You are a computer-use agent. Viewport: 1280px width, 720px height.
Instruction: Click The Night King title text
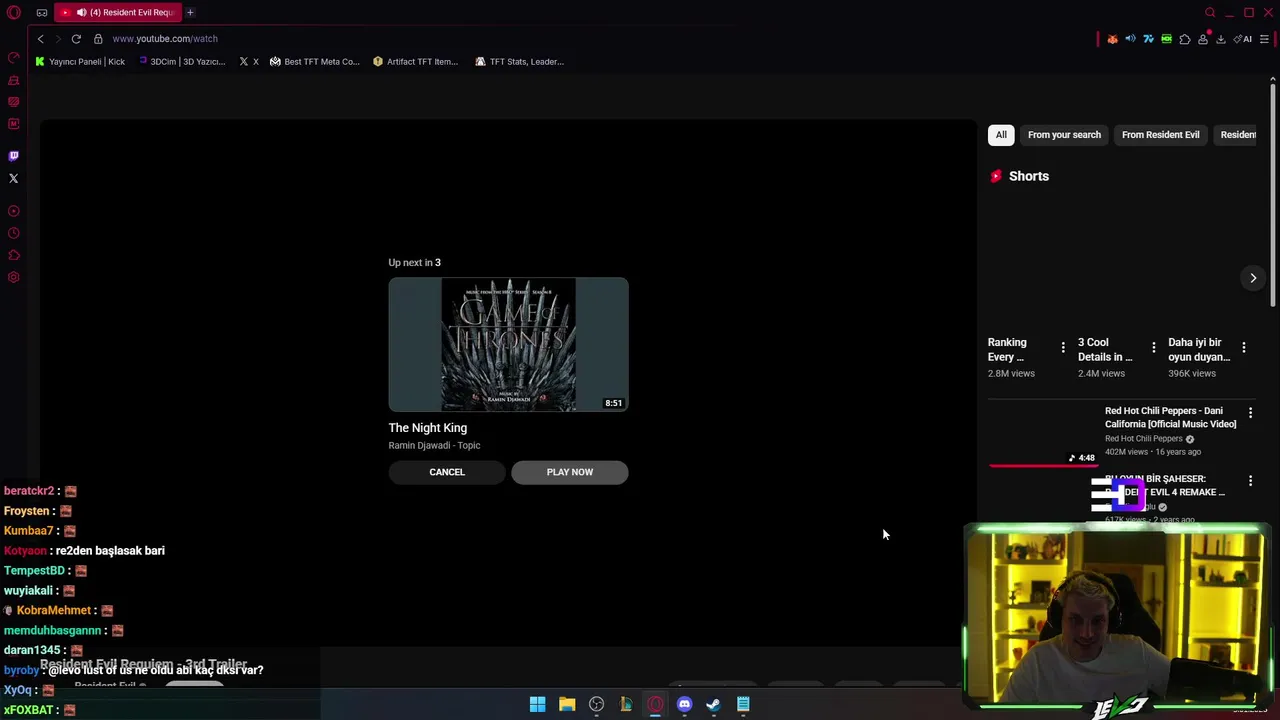(x=427, y=428)
